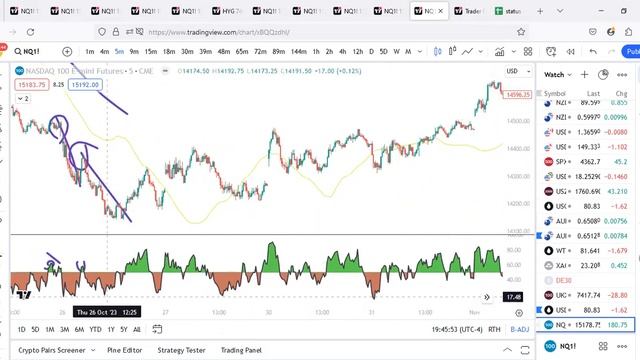Select the W weekly timeframe
This screenshot has width=640, height=360.
coord(396,51)
